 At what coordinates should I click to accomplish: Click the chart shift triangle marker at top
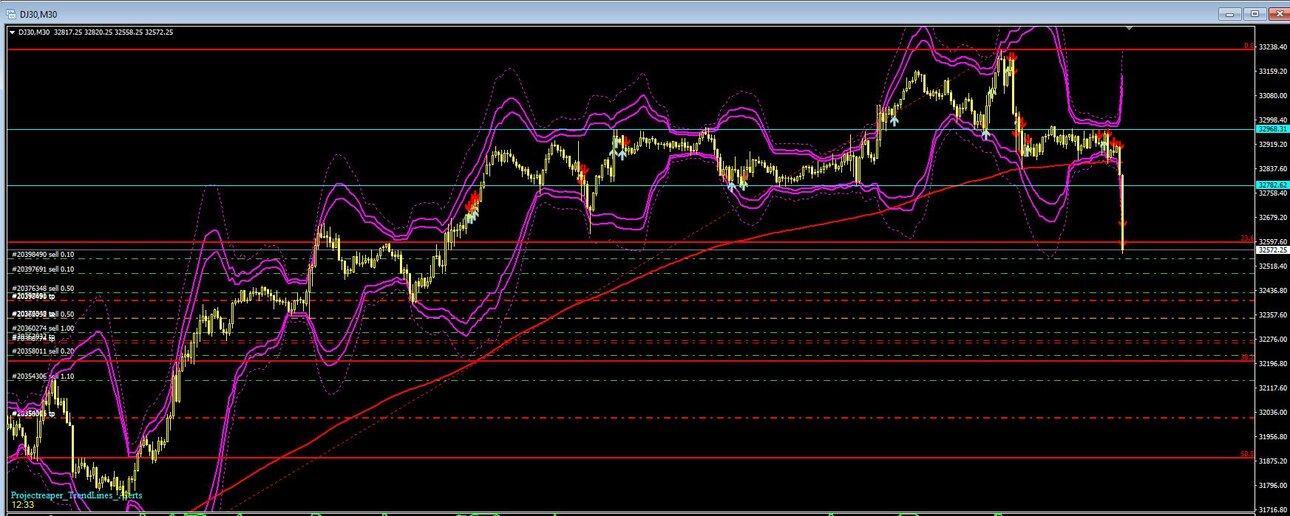1129,29
